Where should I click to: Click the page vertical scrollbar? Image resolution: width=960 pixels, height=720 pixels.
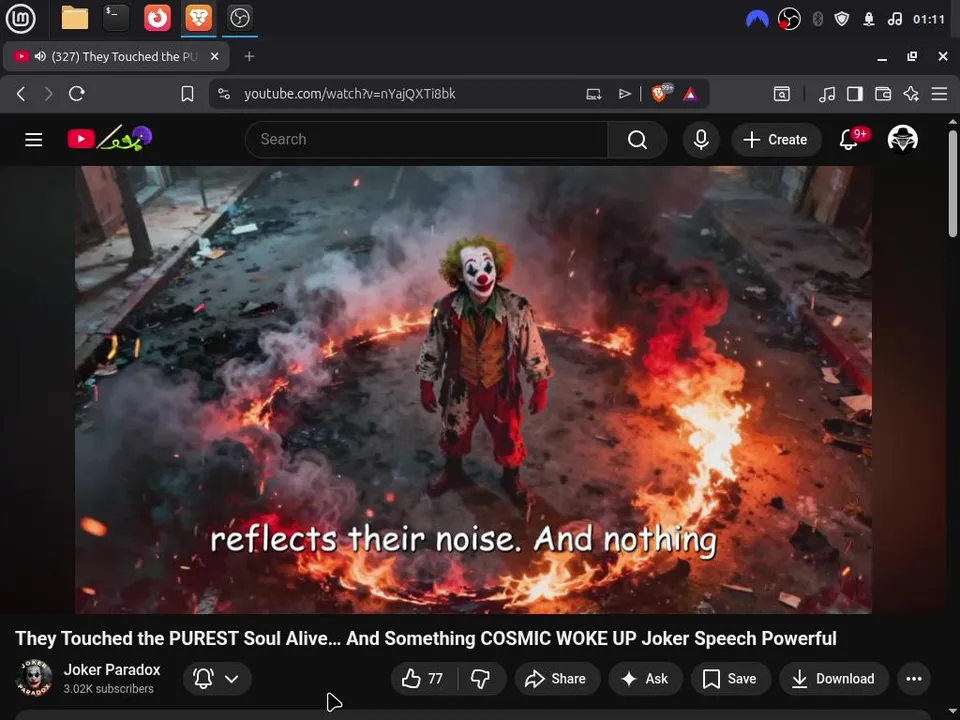pyautogui.click(x=953, y=184)
